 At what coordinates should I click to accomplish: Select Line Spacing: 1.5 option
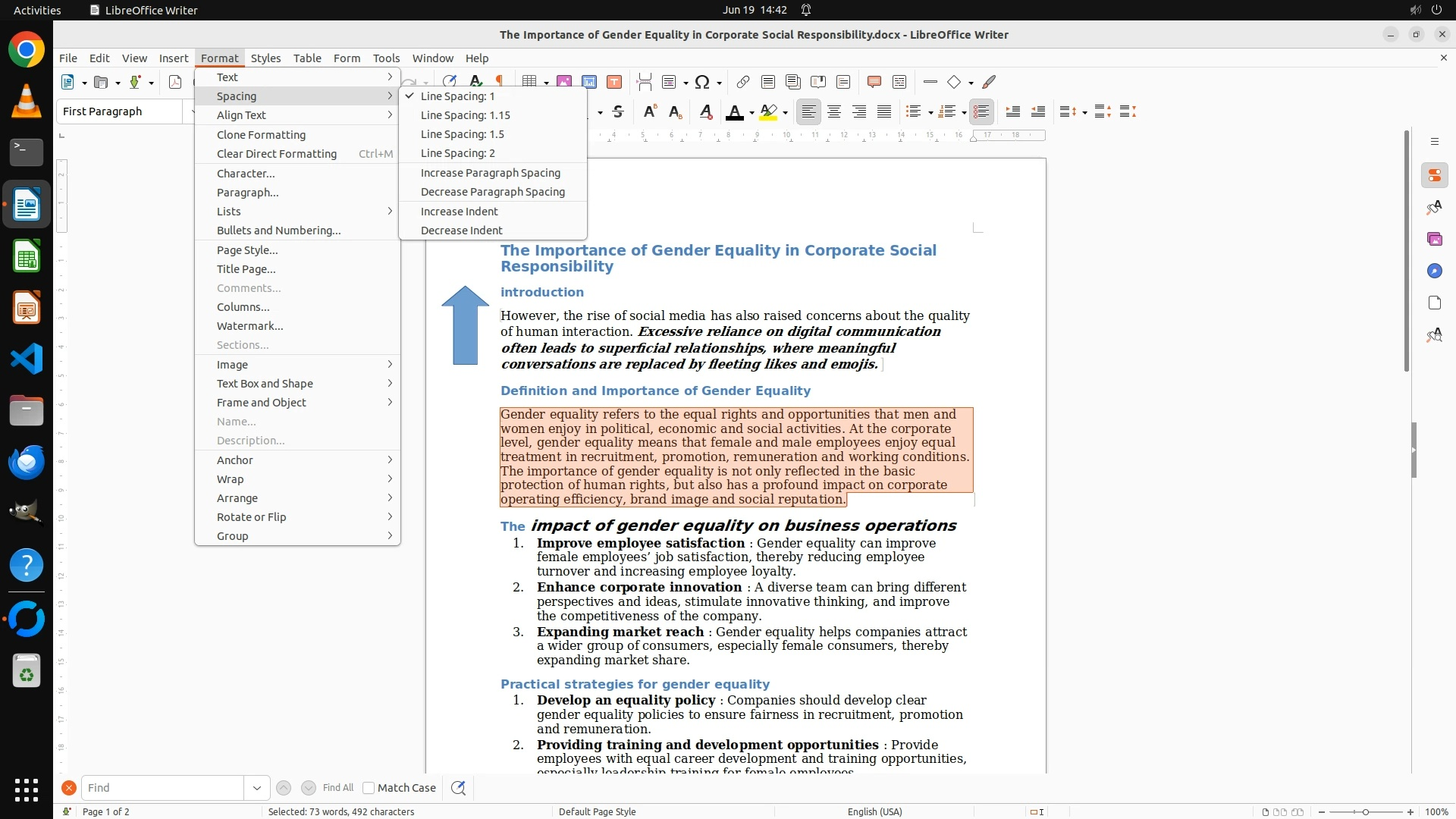click(x=462, y=134)
